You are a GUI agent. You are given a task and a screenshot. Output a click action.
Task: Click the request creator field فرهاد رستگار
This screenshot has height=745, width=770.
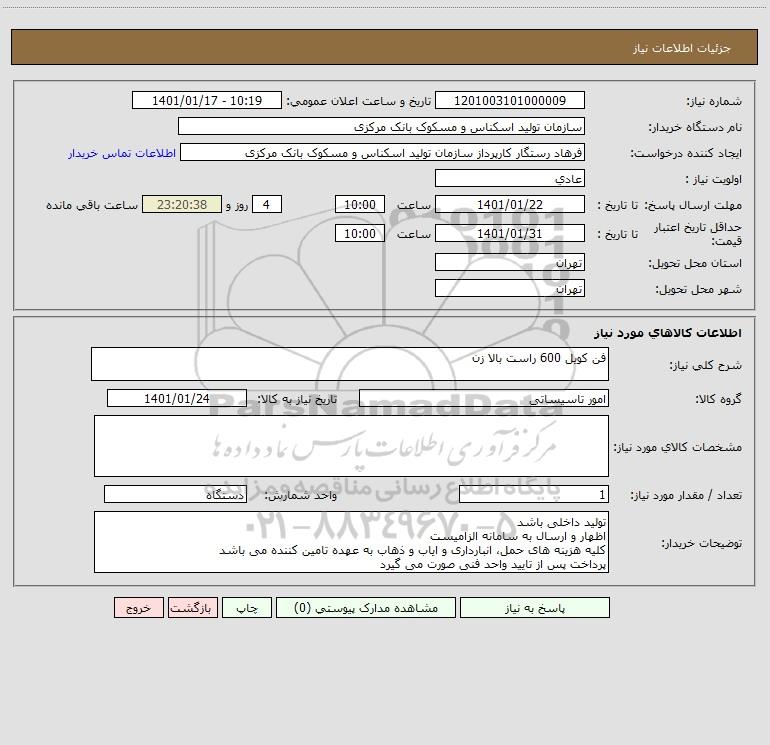point(383,152)
